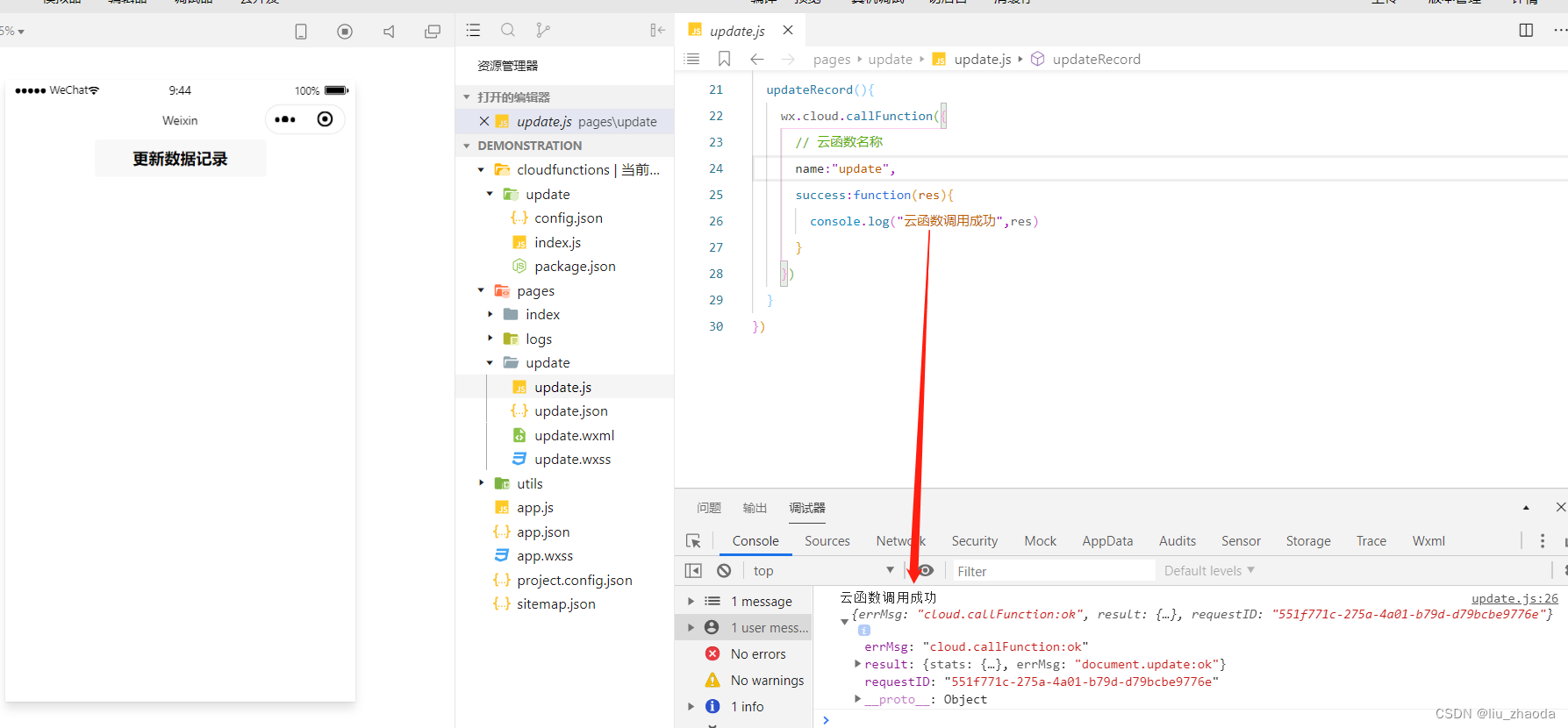Open the top context dropdown

pyautogui.click(x=823, y=571)
